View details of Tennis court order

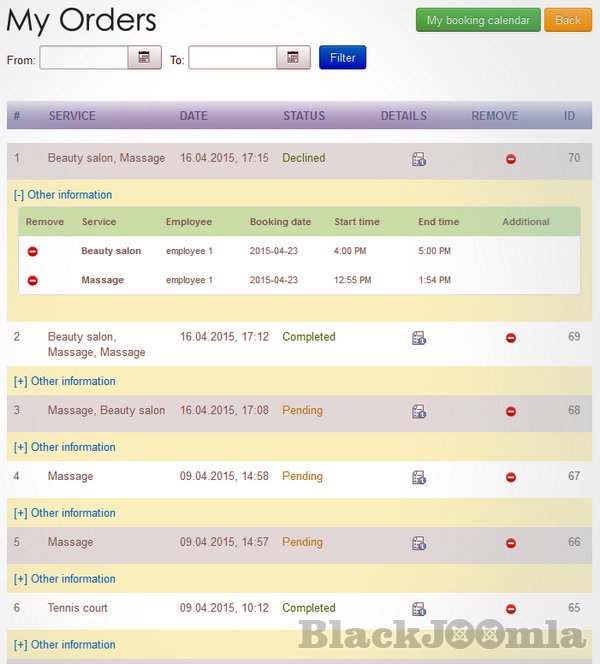419,609
